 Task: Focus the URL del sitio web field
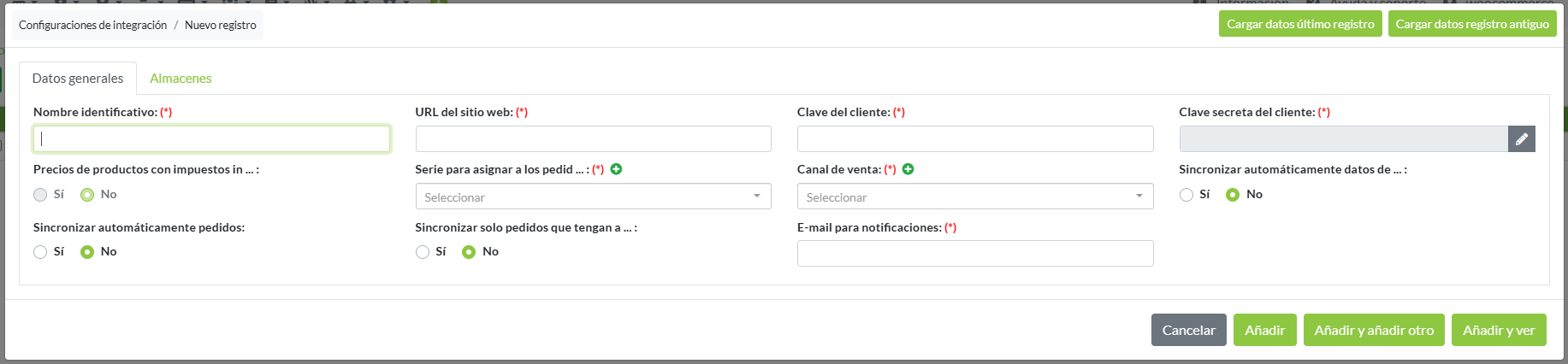(593, 139)
